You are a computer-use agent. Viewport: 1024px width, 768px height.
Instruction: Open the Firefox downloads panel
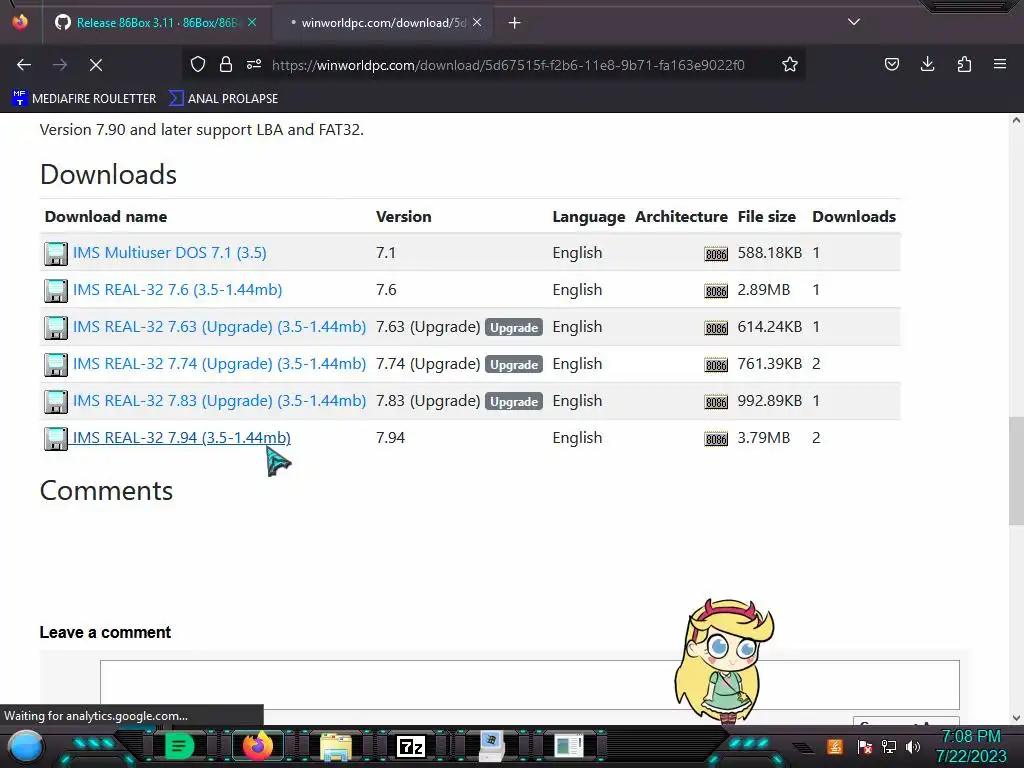(927, 64)
